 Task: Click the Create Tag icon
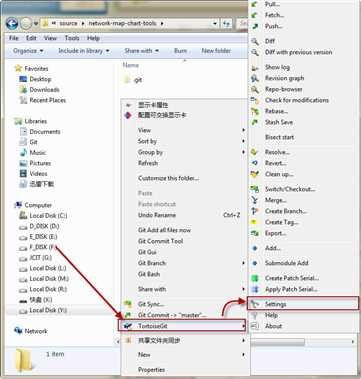(x=255, y=222)
